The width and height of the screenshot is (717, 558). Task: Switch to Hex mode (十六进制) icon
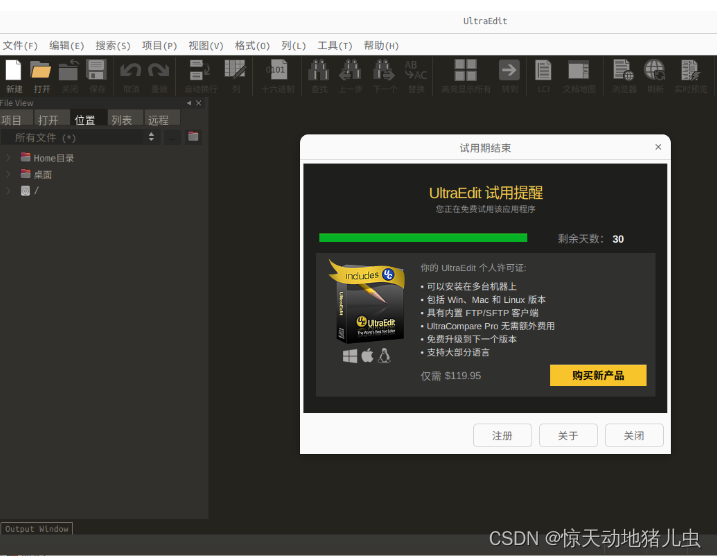[x=277, y=71]
